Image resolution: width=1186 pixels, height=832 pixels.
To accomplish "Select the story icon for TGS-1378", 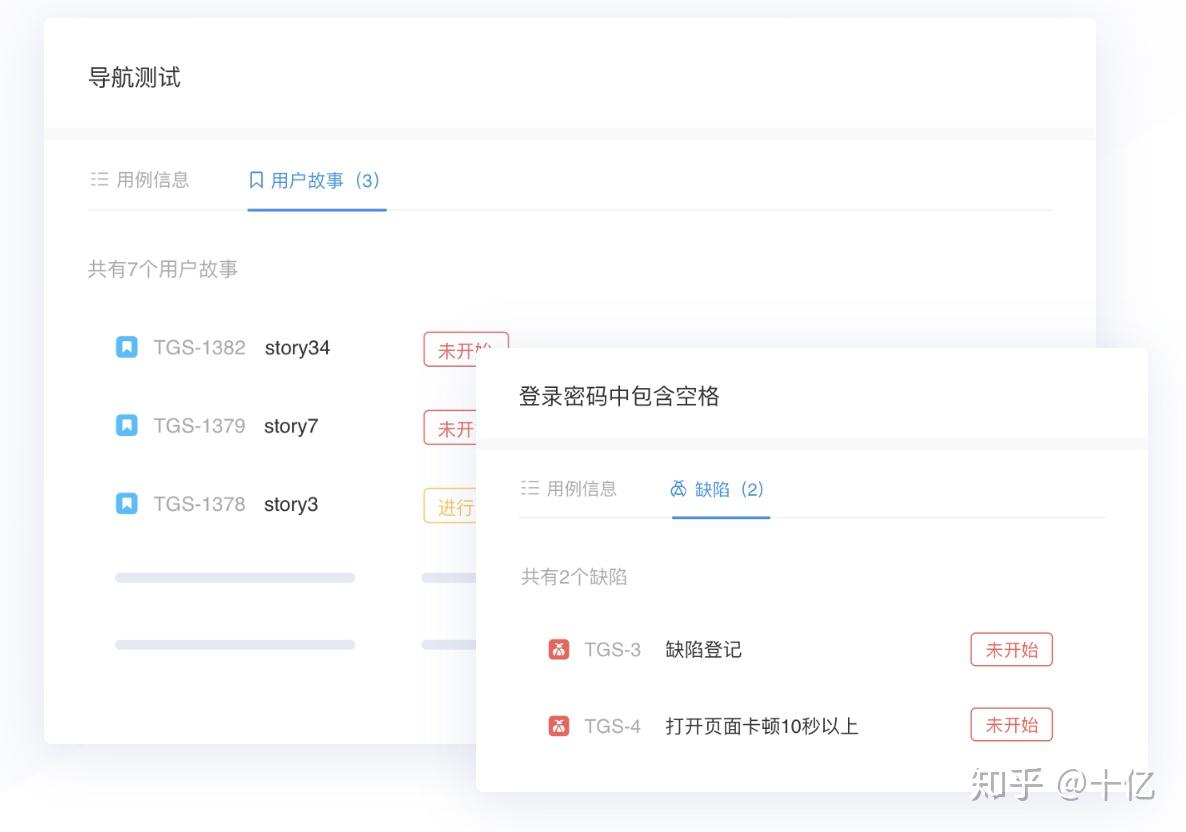I will point(126,504).
